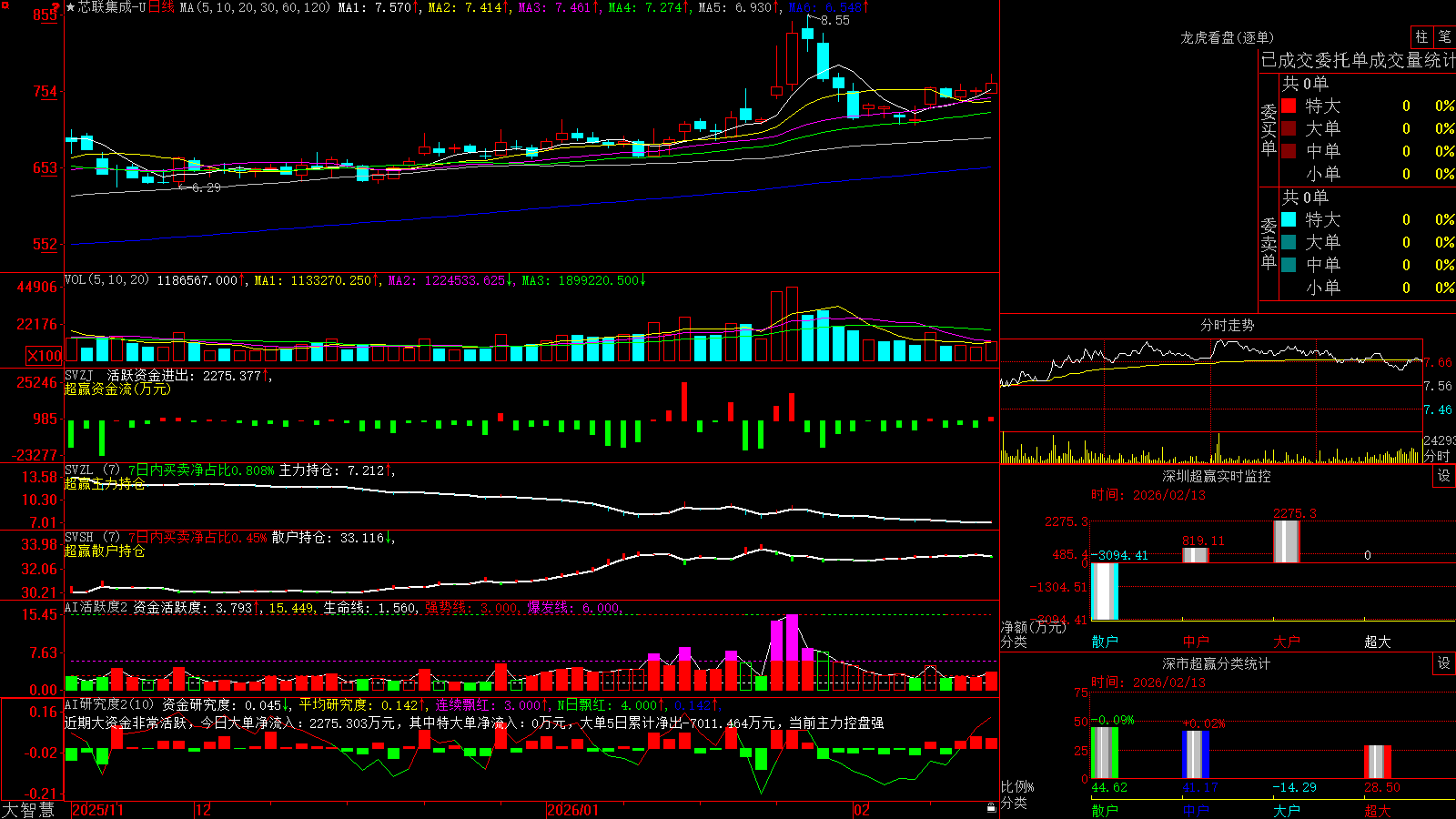The image size is (1456, 819).
Task: Select the 2026/01 date marker
Action: point(573,810)
